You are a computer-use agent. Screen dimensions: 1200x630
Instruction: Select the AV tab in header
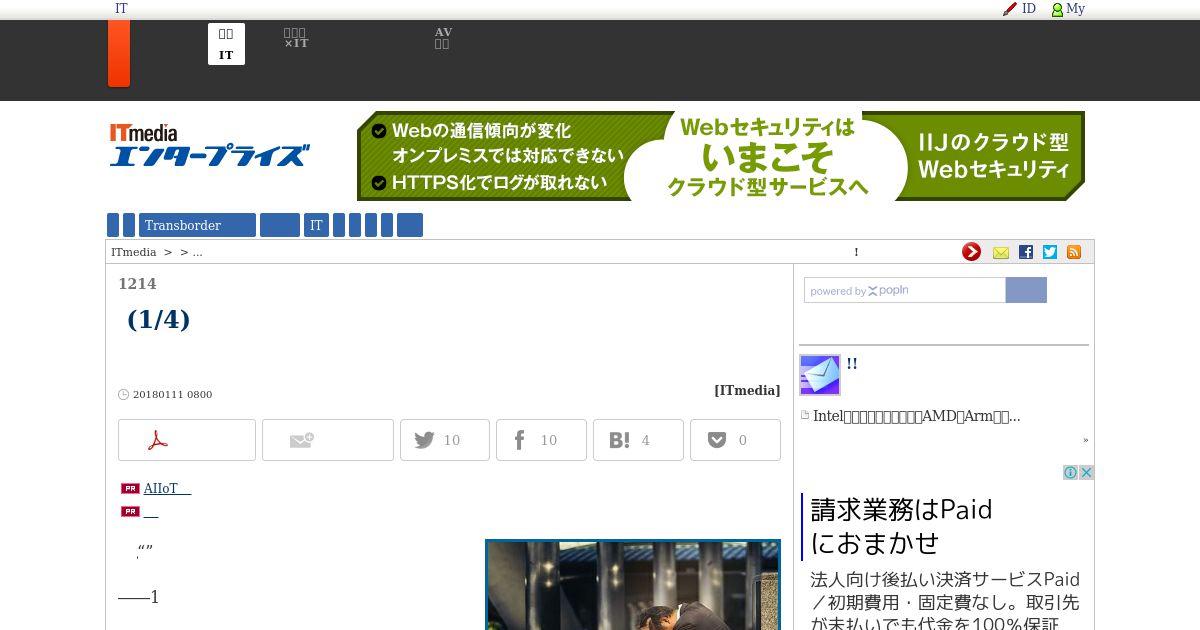443,38
